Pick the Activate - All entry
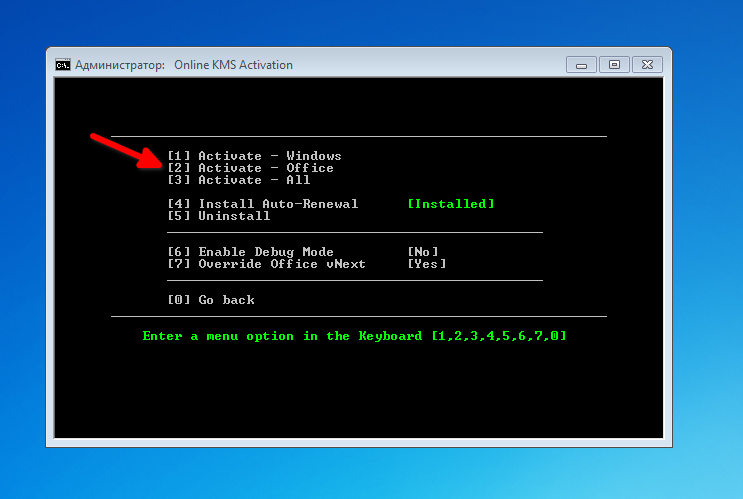This screenshot has width=743, height=499. tap(239, 180)
